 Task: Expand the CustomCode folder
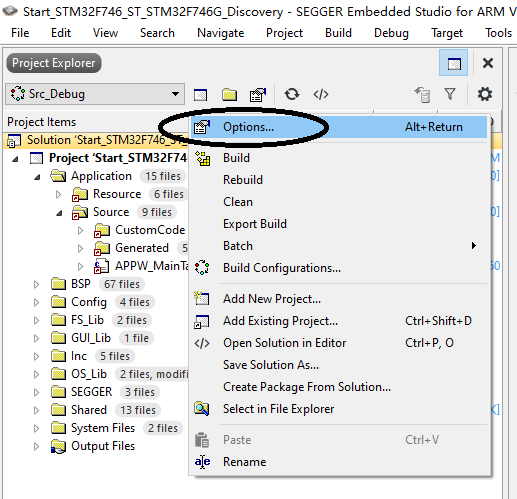click(x=80, y=230)
